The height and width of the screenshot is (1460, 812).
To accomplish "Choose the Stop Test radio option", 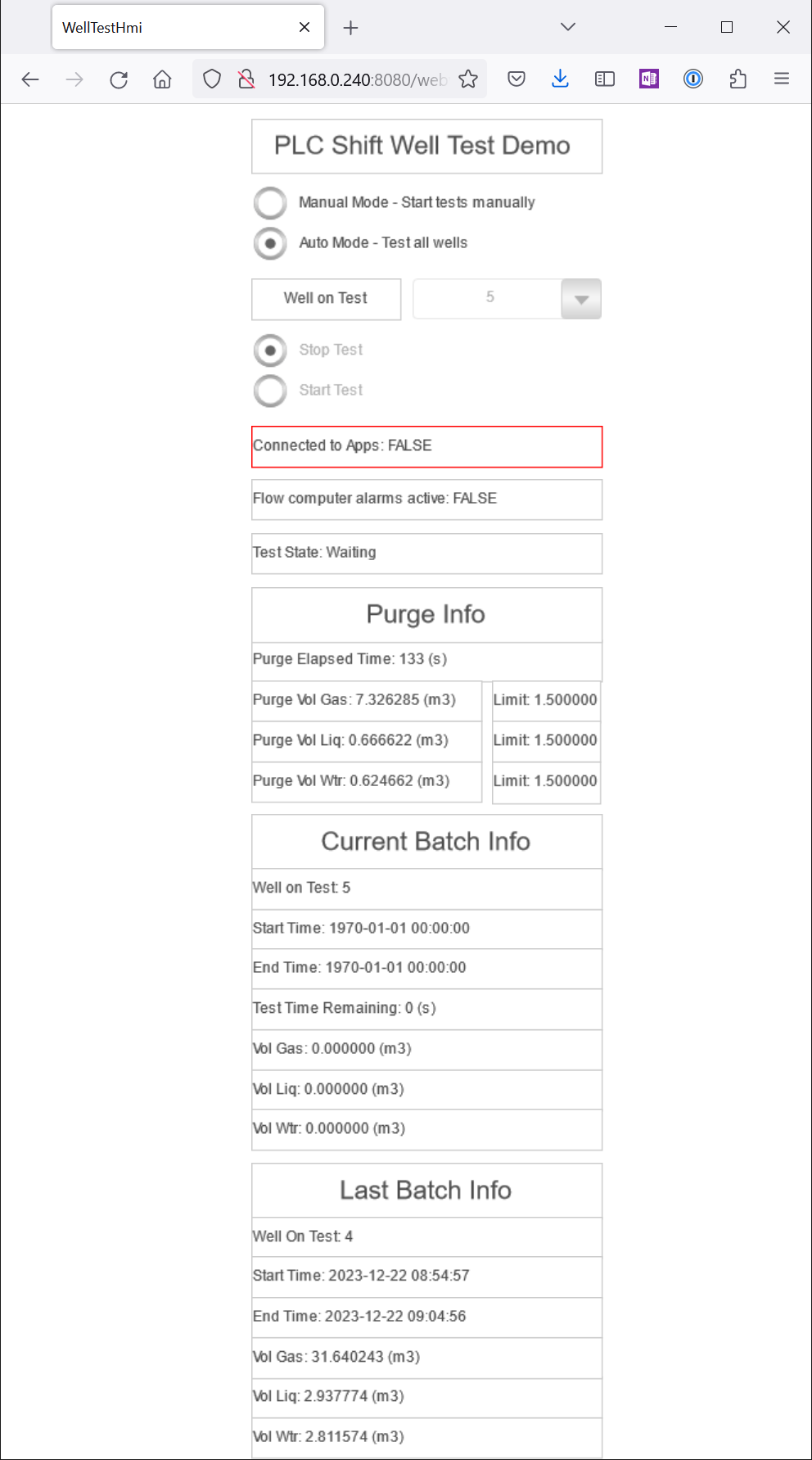I will [270, 350].
